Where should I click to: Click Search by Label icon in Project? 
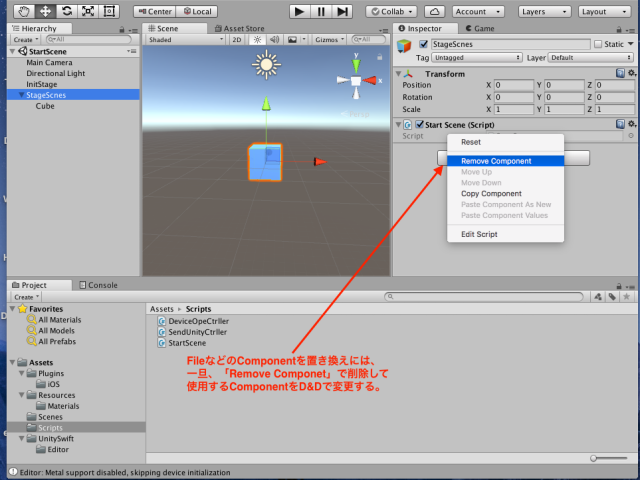[612, 297]
